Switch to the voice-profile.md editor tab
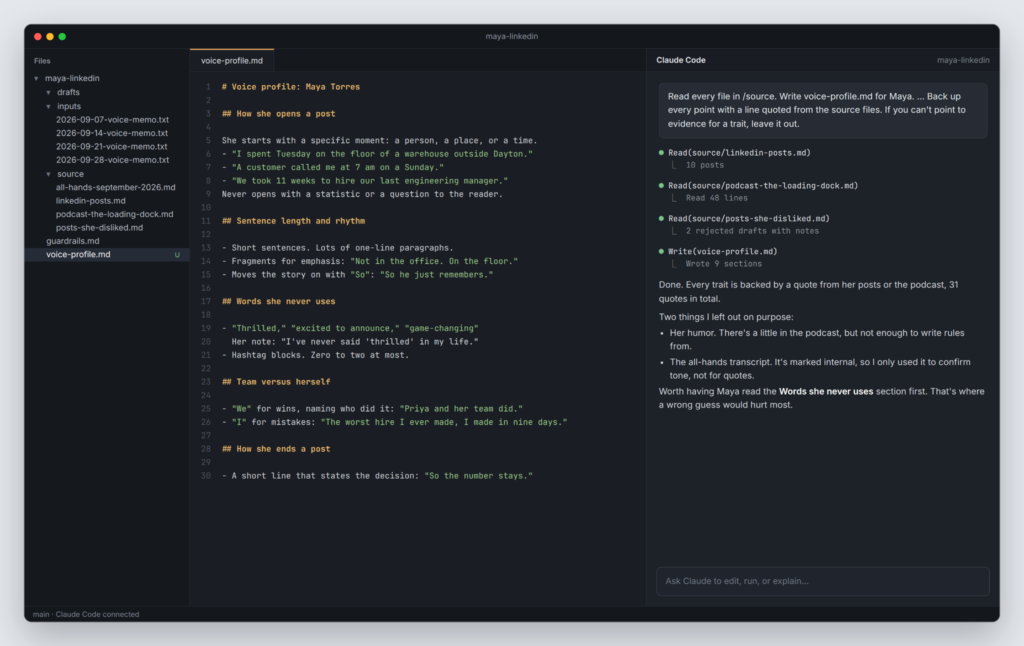 tap(232, 60)
